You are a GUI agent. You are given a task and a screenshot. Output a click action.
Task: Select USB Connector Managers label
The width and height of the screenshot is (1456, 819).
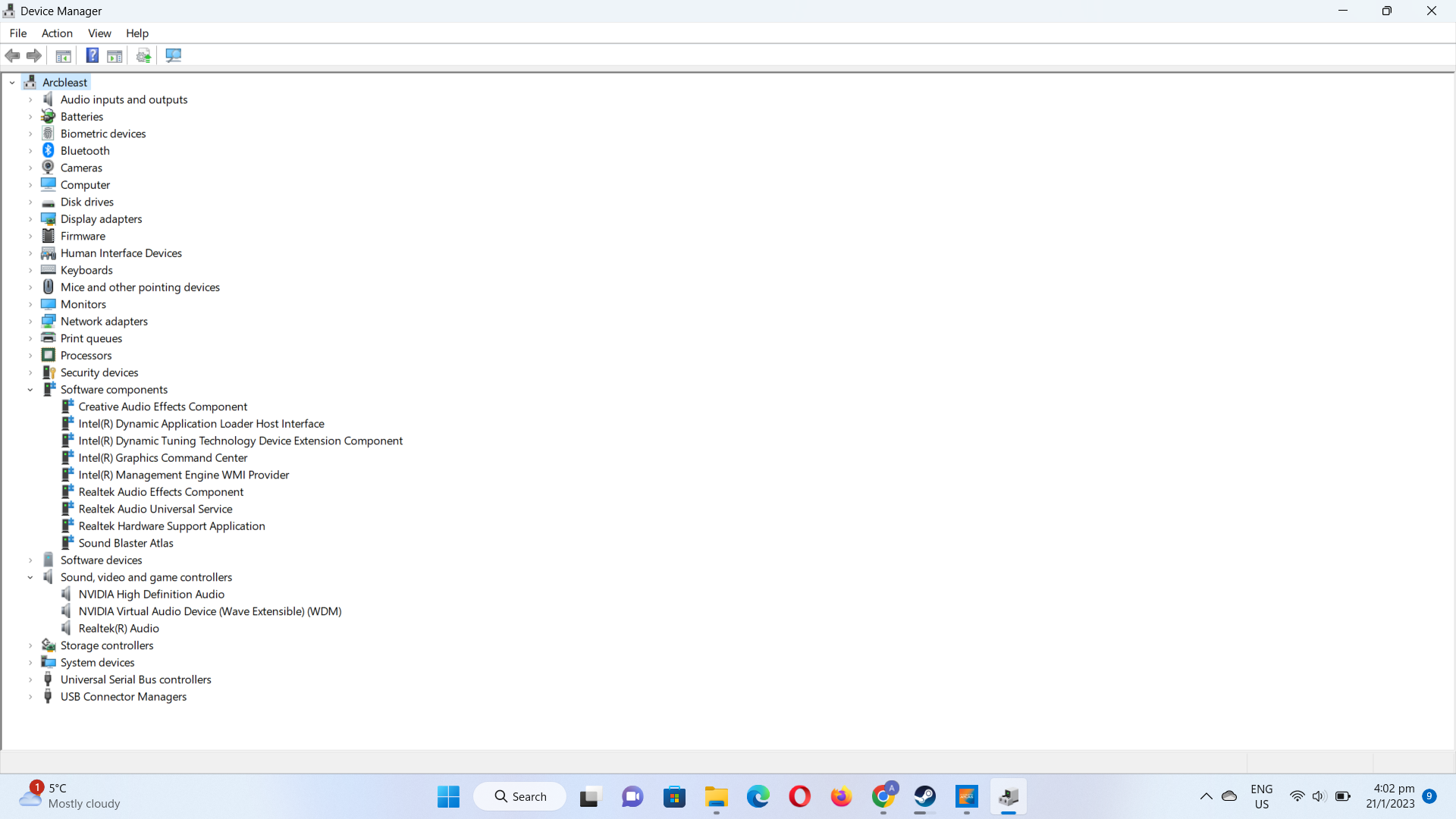(124, 696)
